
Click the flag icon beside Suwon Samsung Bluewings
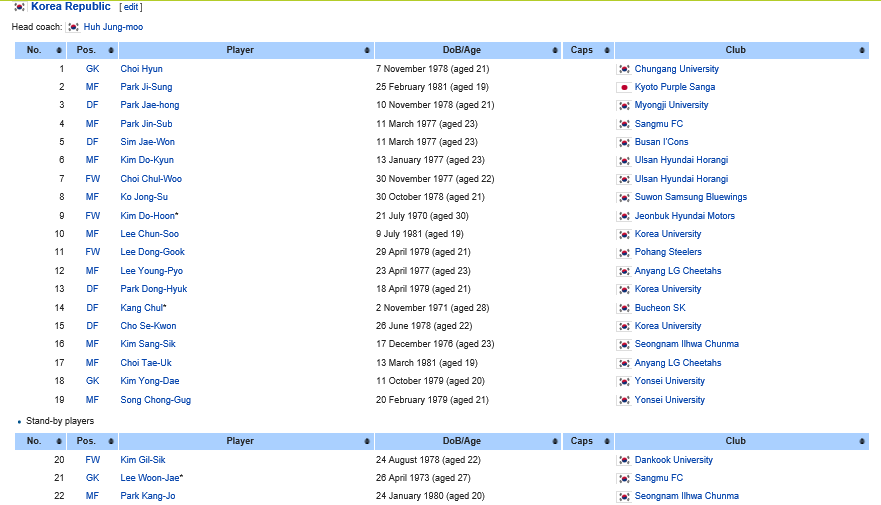click(x=624, y=198)
